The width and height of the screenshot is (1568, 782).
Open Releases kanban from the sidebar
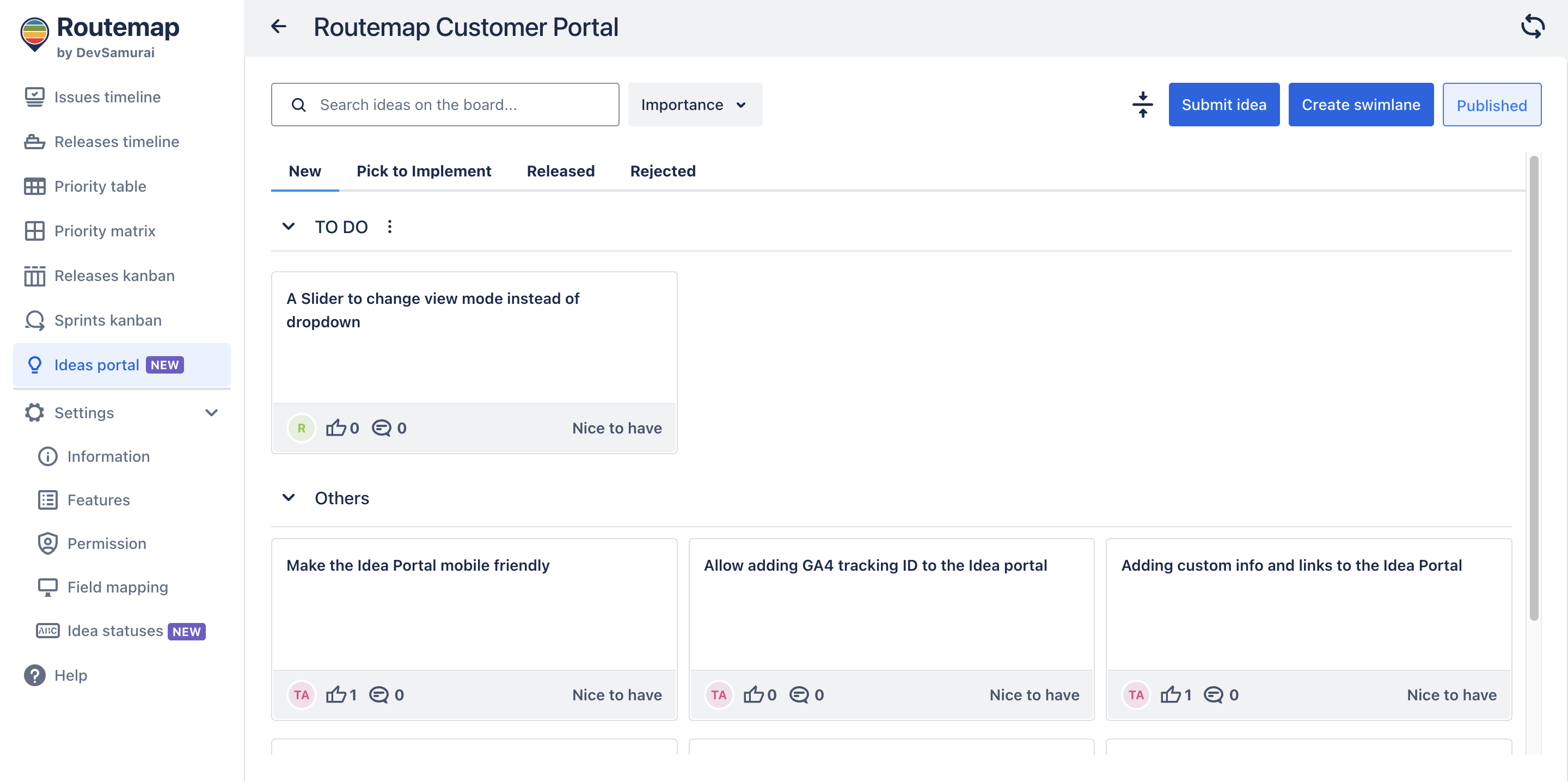(x=114, y=276)
